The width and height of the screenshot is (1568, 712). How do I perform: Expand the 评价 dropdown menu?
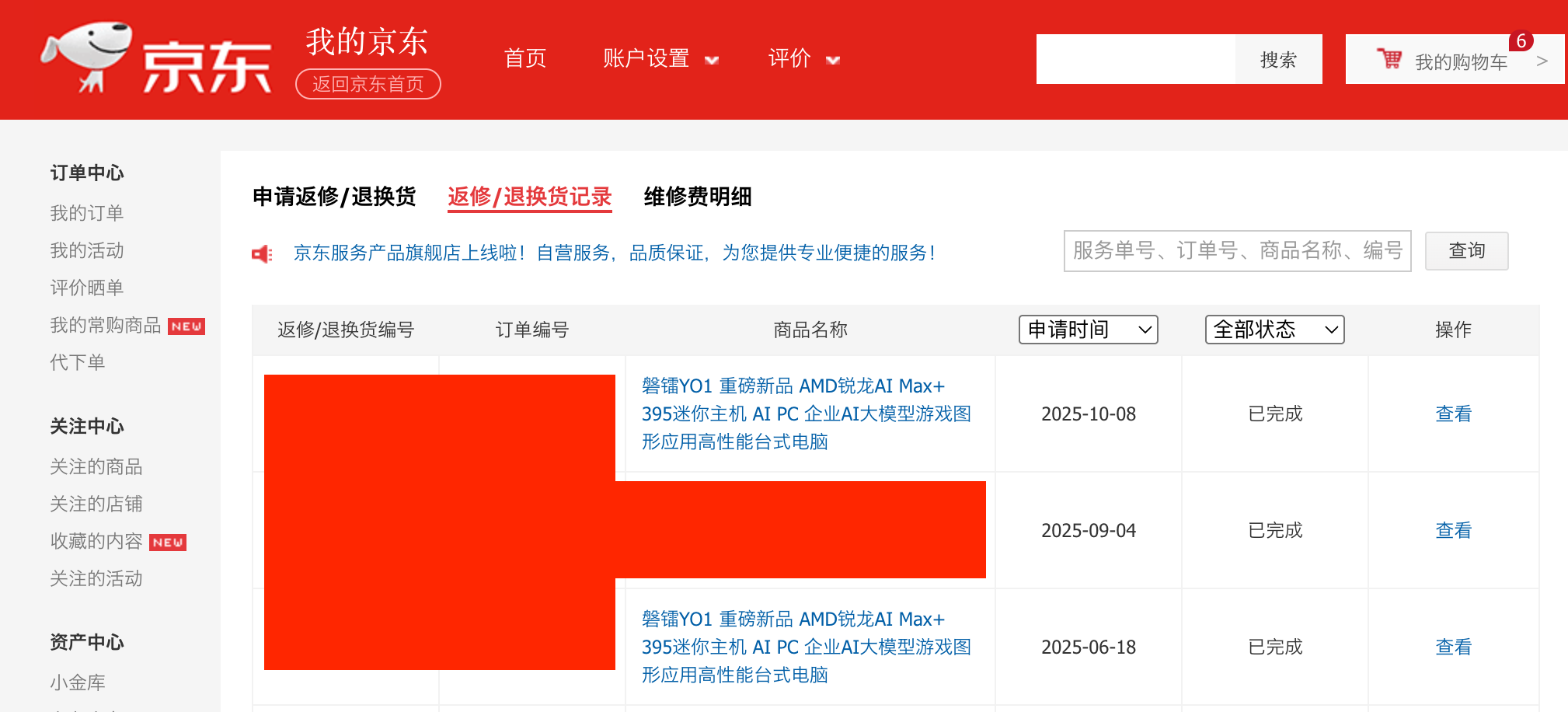(x=803, y=59)
